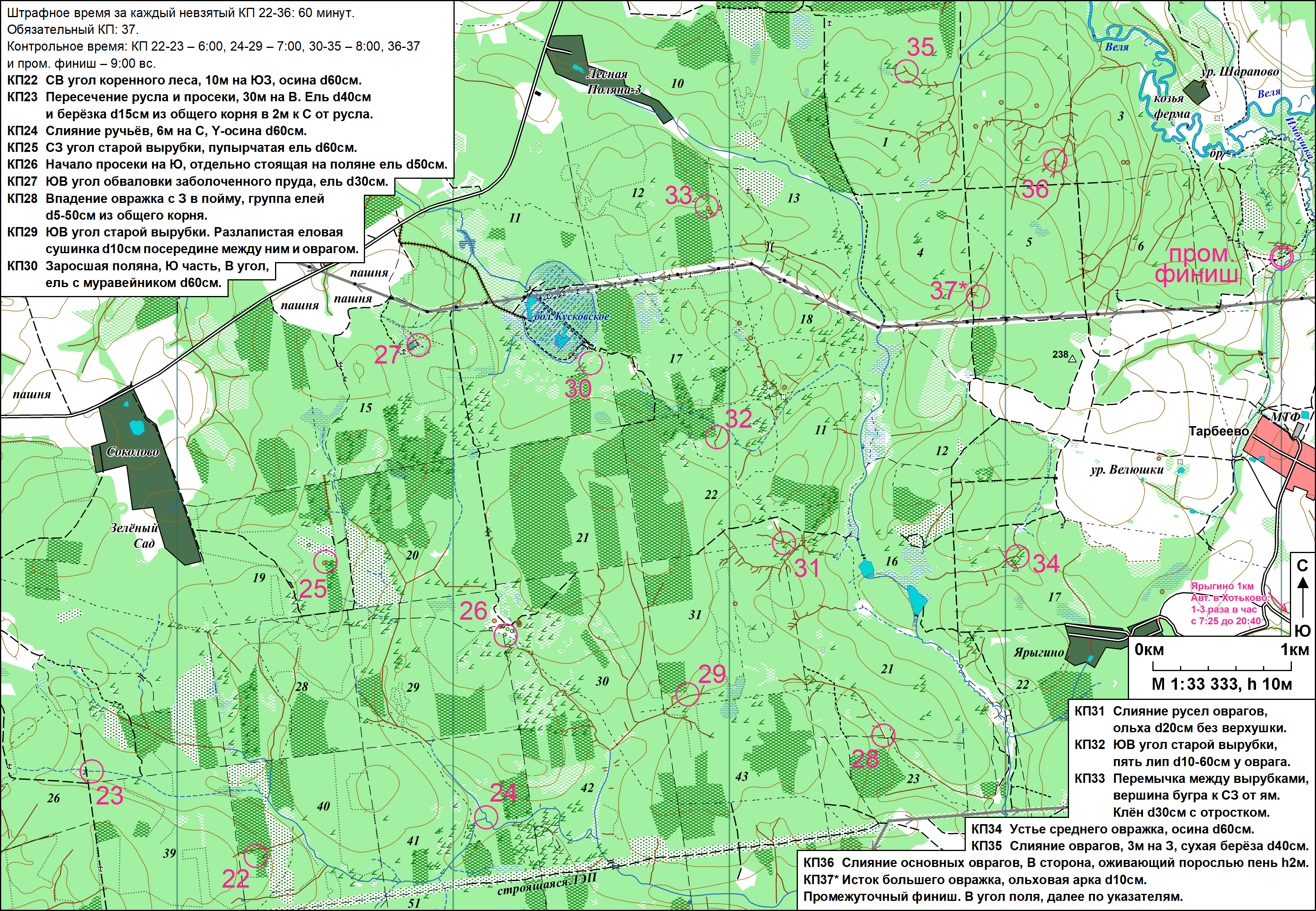Click the control point 25 circle
This screenshot has height=911, width=1316.
click(325, 562)
